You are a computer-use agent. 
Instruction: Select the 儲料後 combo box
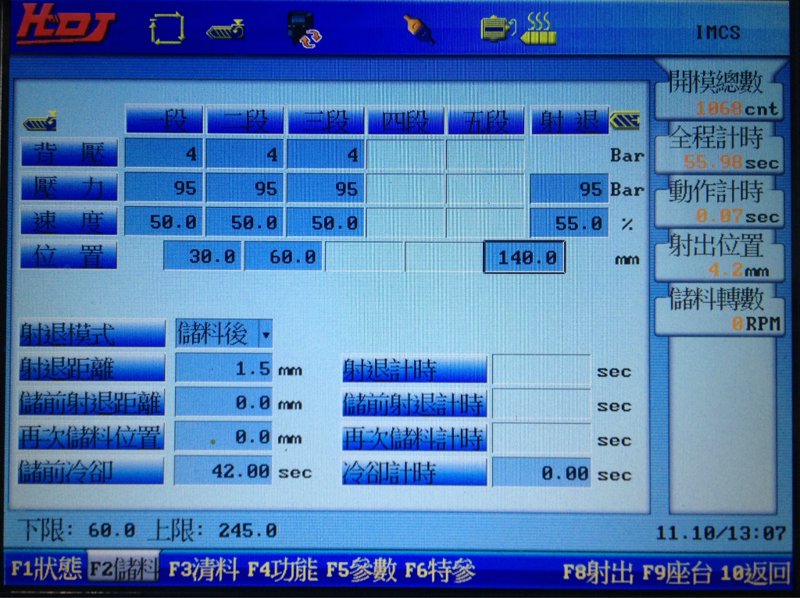point(224,334)
